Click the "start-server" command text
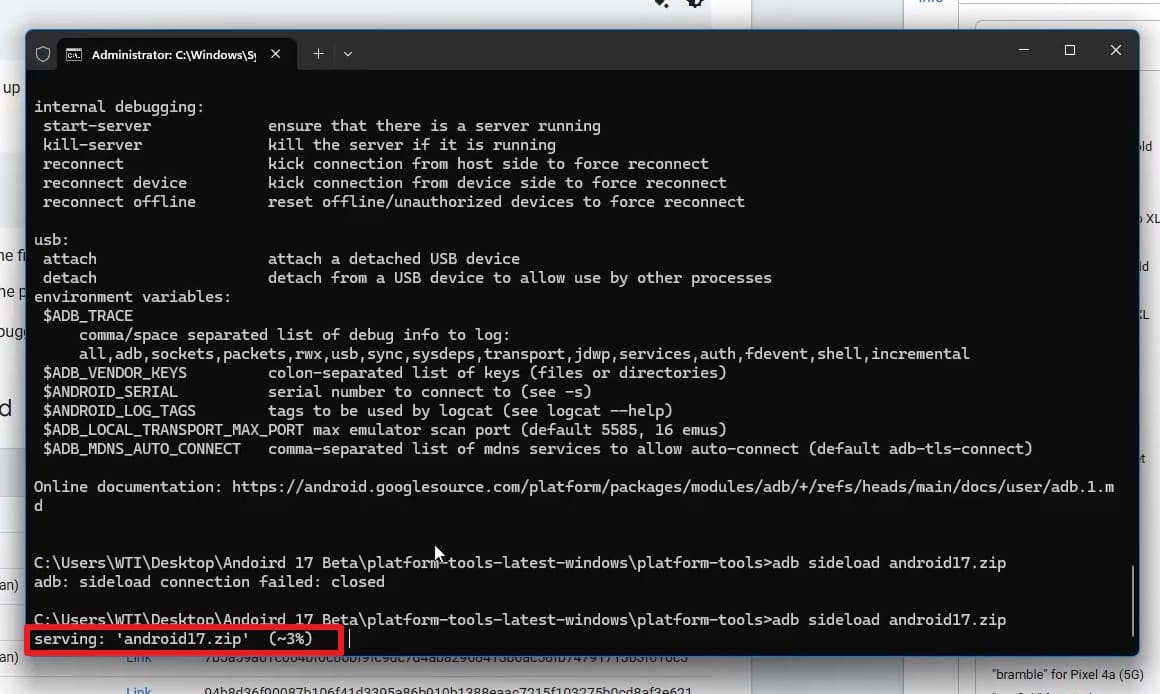Image resolution: width=1160 pixels, height=694 pixels. tap(96, 126)
